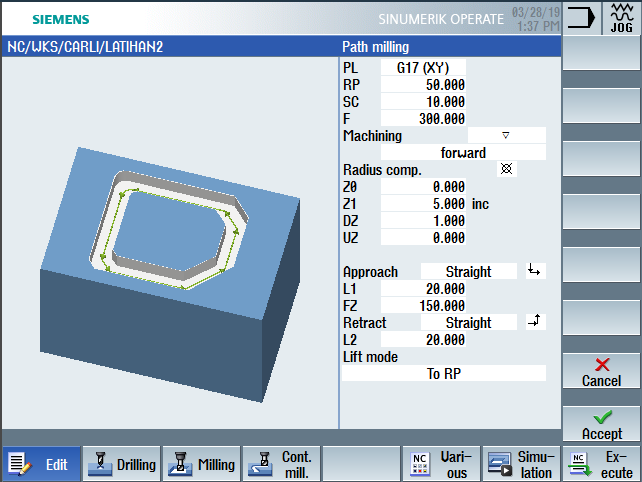Image resolution: width=642 pixels, height=482 pixels.
Task: Toggle the forward machining direction field
Action: [x=463, y=152]
